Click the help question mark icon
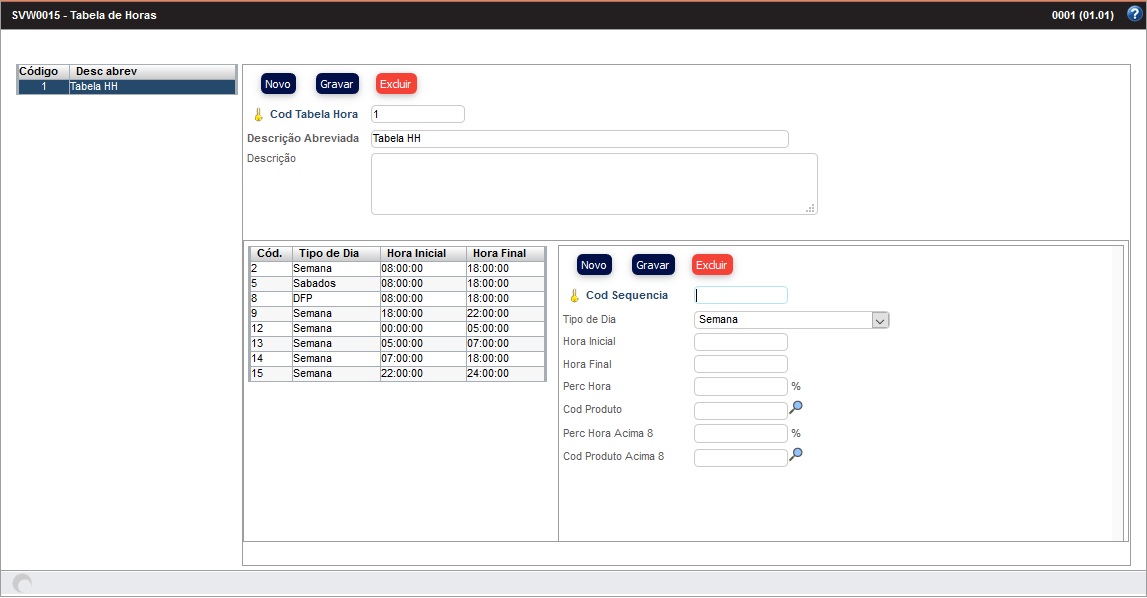This screenshot has width=1147, height=598. [x=1133, y=14]
